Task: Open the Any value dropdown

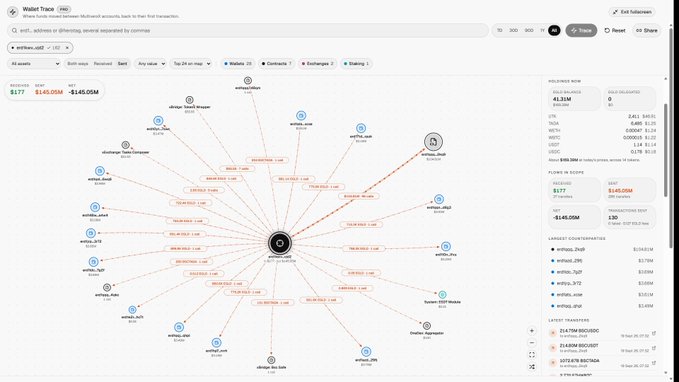Action: (x=150, y=64)
